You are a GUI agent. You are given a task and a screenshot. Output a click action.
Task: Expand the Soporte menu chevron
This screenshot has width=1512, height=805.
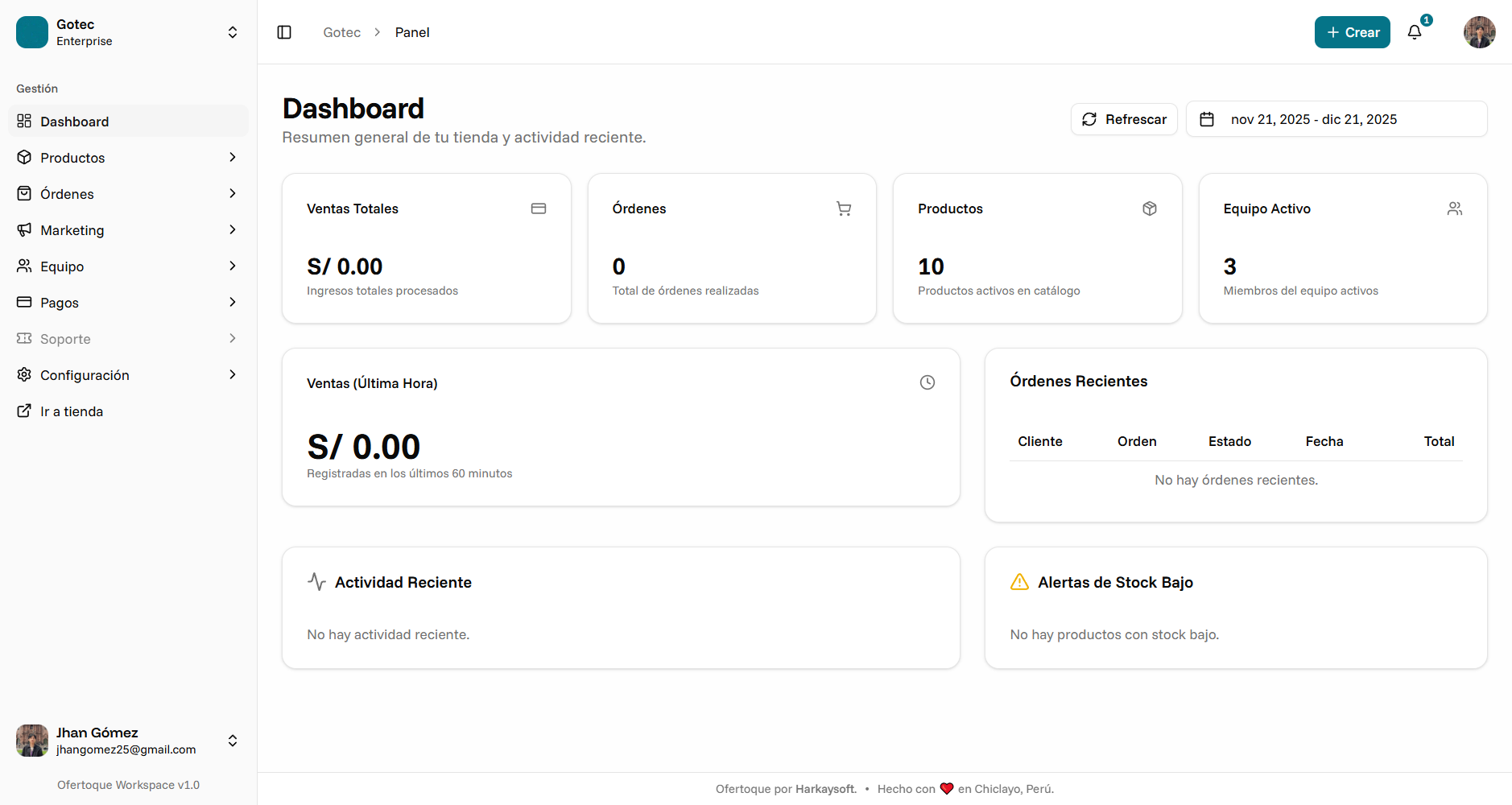click(233, 338)
